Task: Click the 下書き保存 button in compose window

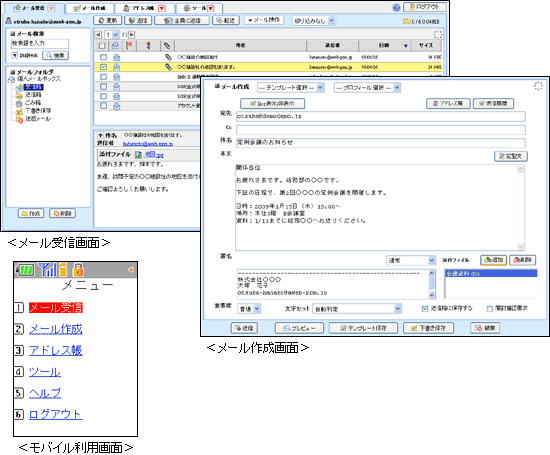Action: point(429,328)
